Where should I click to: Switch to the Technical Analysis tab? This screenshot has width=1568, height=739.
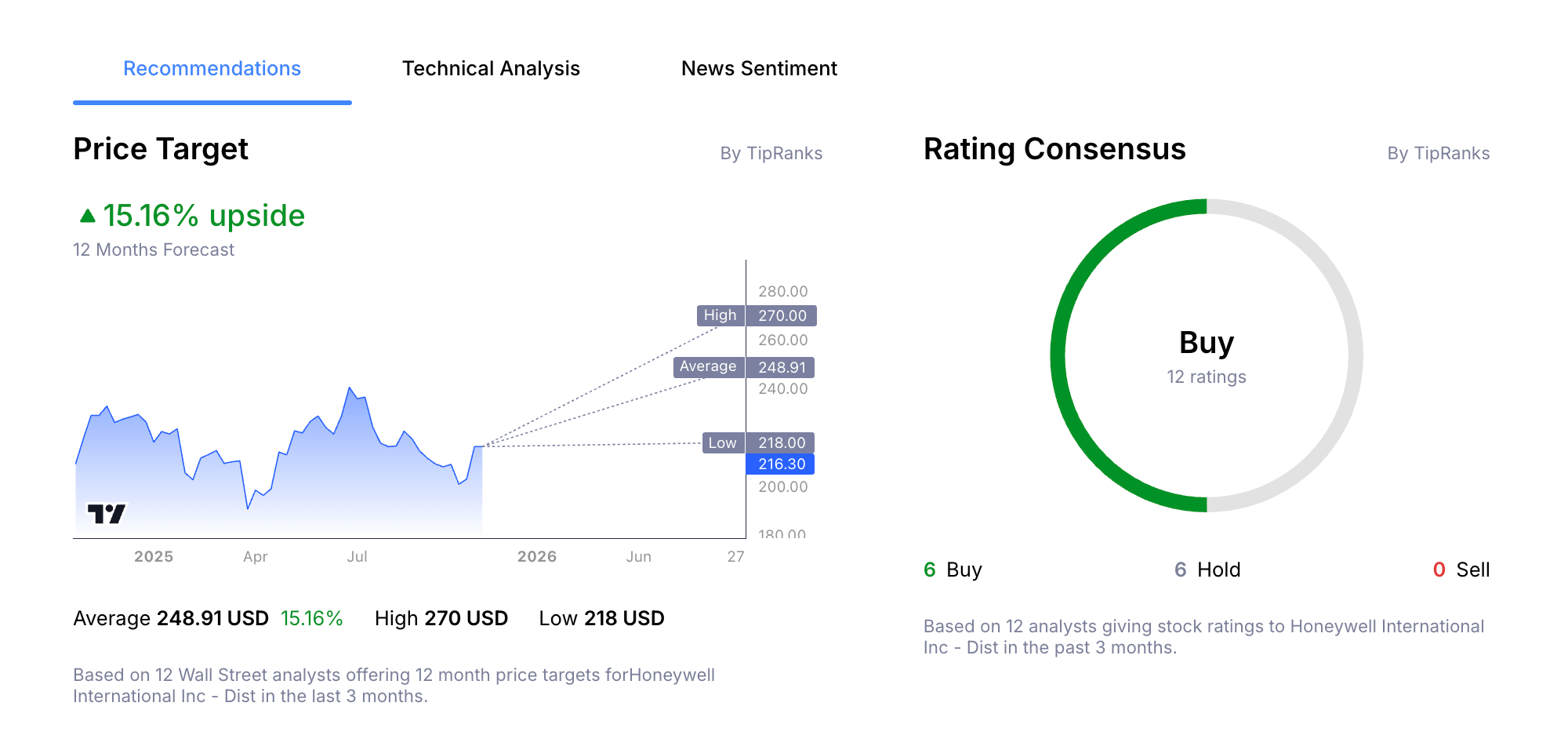pos(491,69)
